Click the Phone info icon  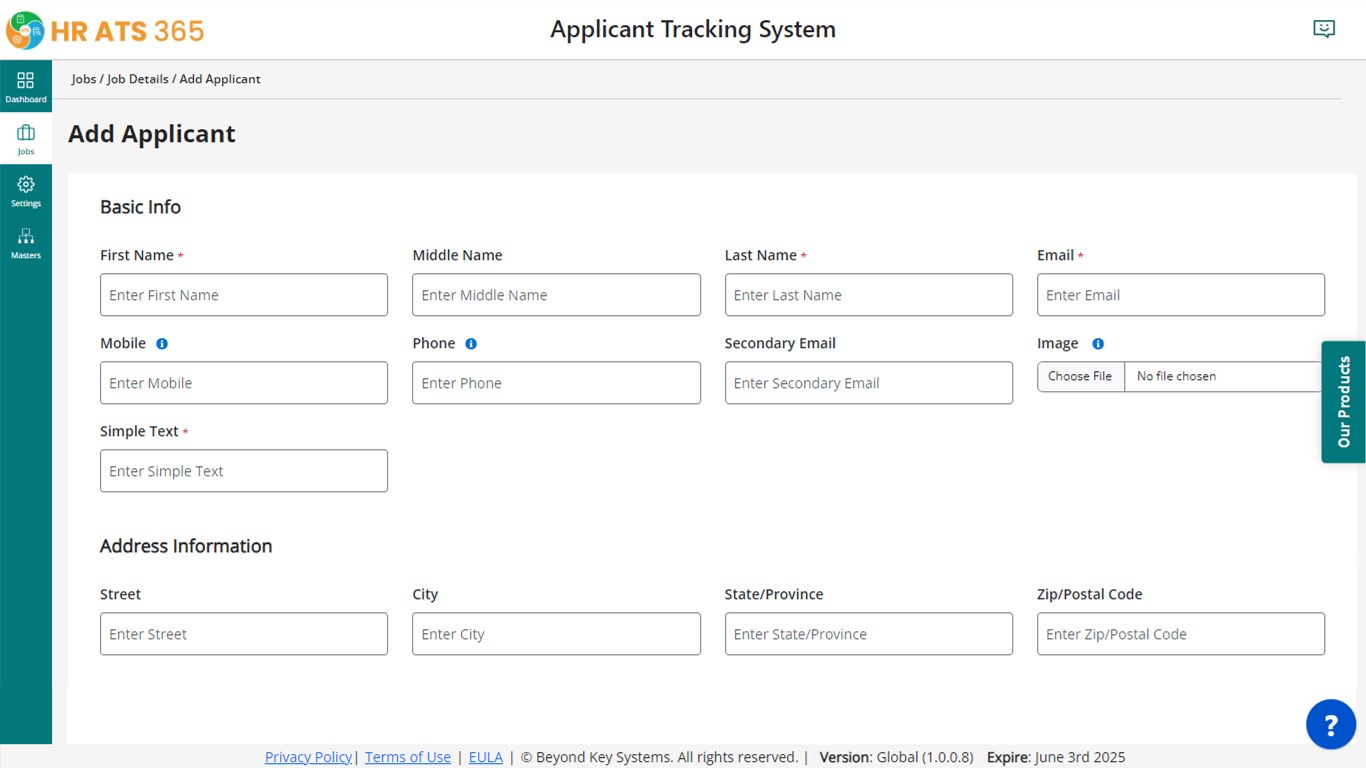click(x=471, y=344)
